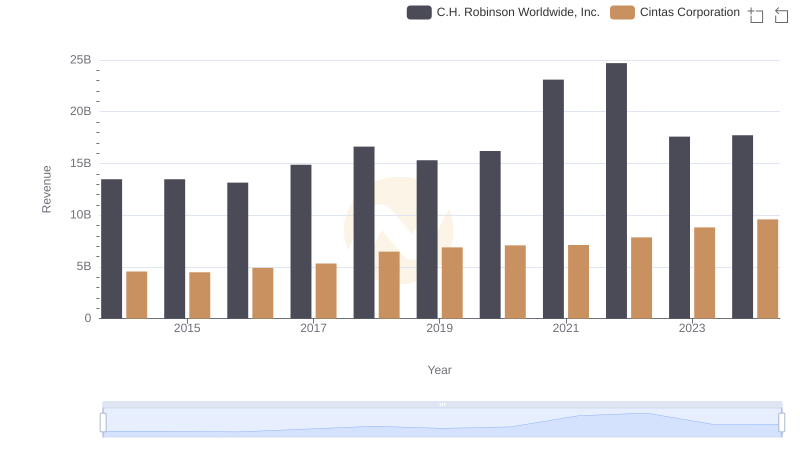Click the 20B y-axis label
This screenshot has height=461, width=800.
coord(81,111)
